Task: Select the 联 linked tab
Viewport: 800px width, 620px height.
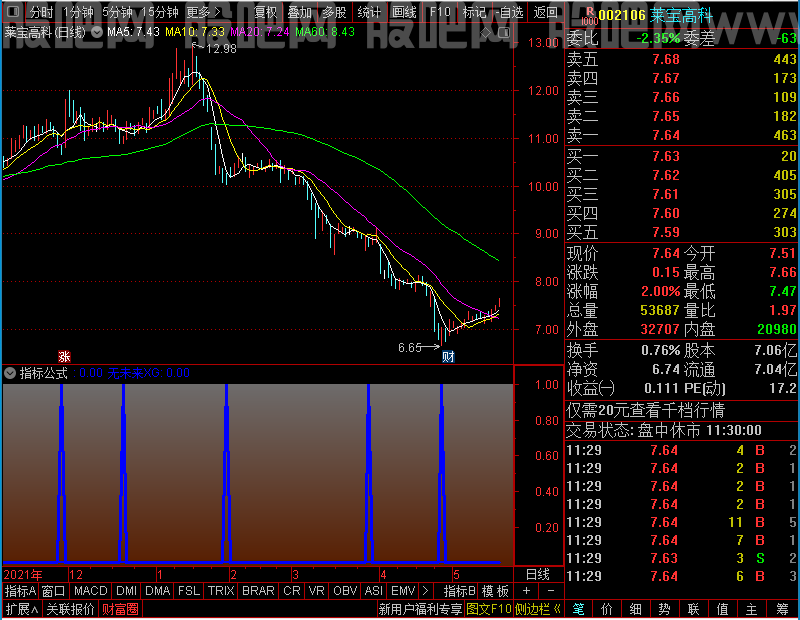Action: point(693,609)
